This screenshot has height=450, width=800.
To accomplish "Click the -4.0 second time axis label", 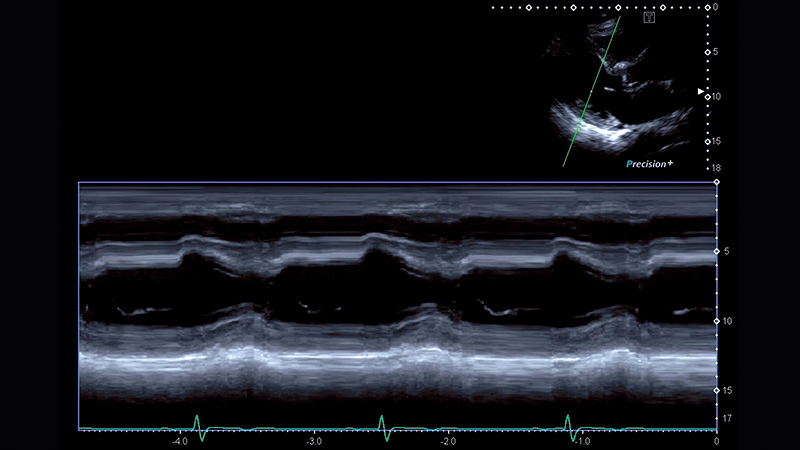I will (x=180, y=441).
